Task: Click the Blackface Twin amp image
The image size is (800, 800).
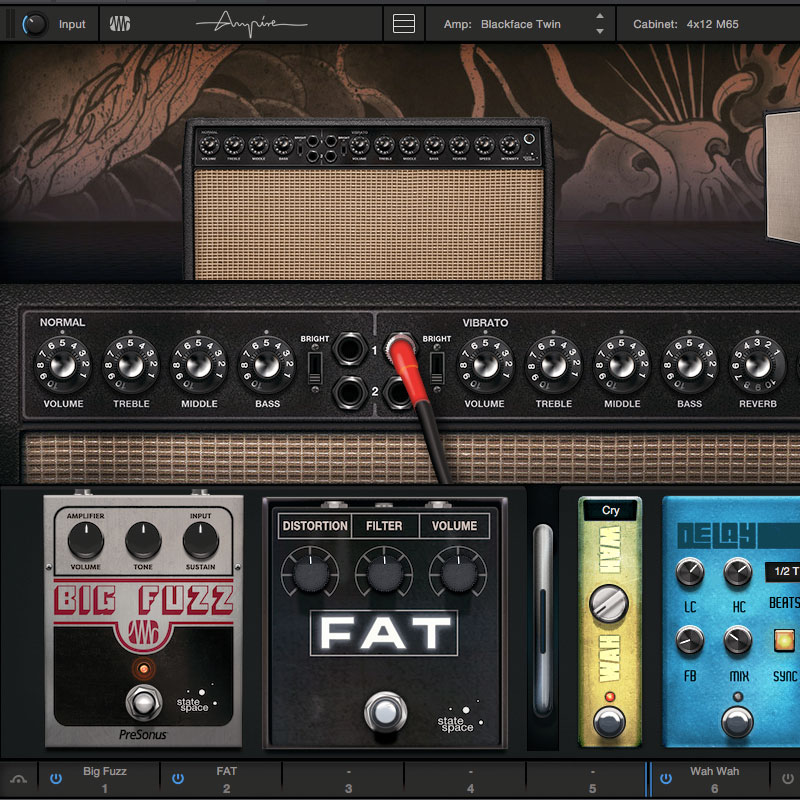Action: click(368, 199)
